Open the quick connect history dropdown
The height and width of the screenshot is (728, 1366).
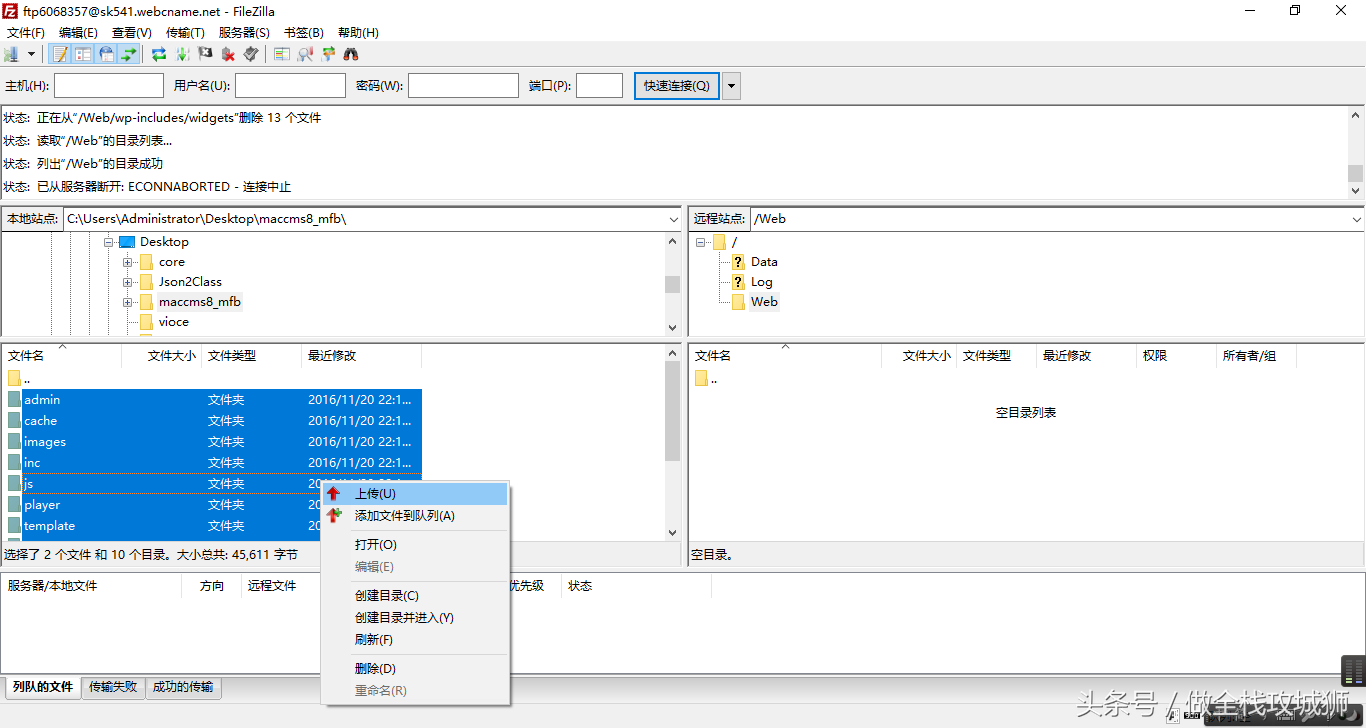tap(732, 86)
